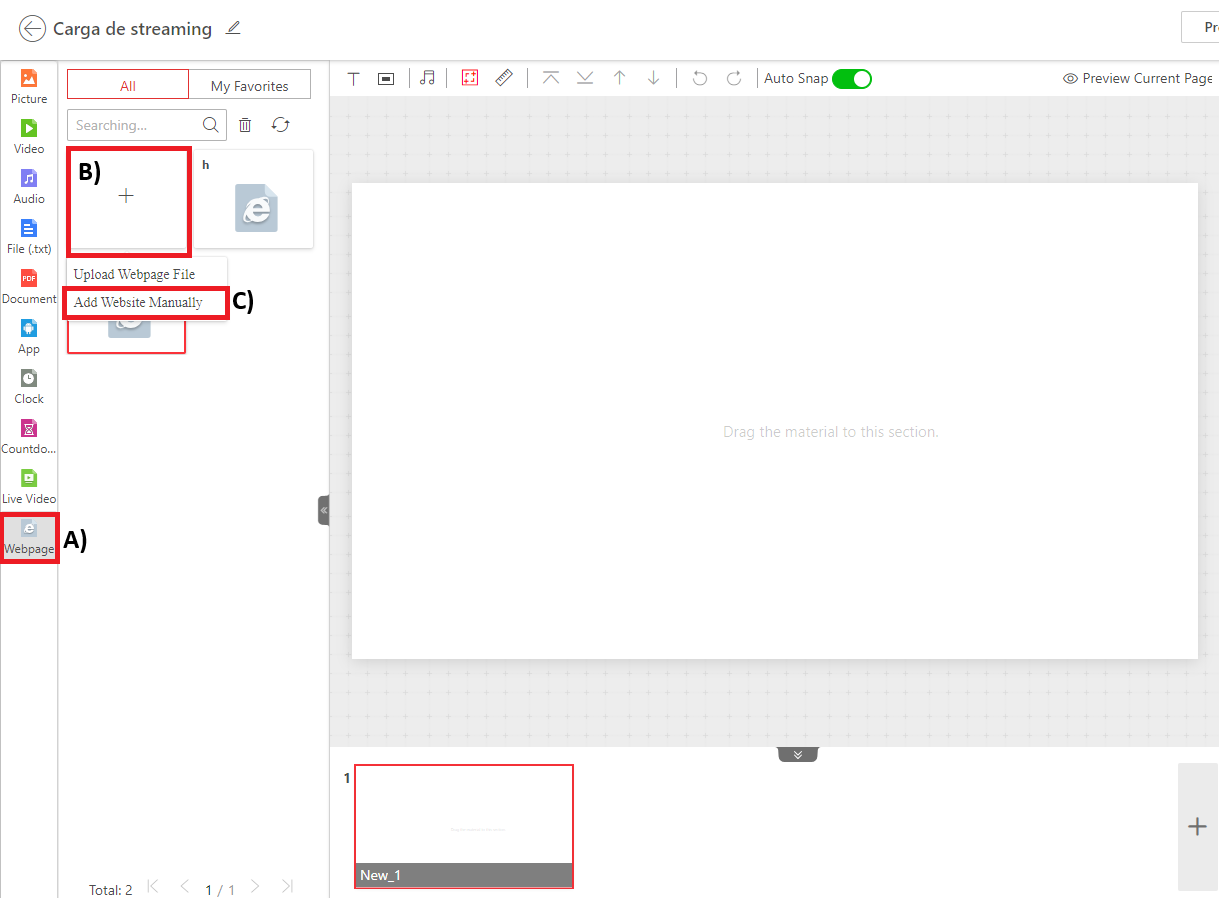1227x898 pixels.
Task: Collapse the page strip using double chevron
Action: point(798,754)
